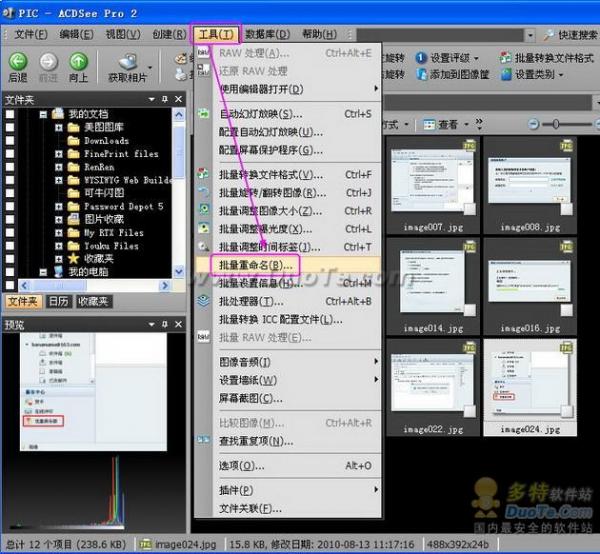Tick the checkbox beside Youku Files
Screen dimensions: 600x554
10,246
